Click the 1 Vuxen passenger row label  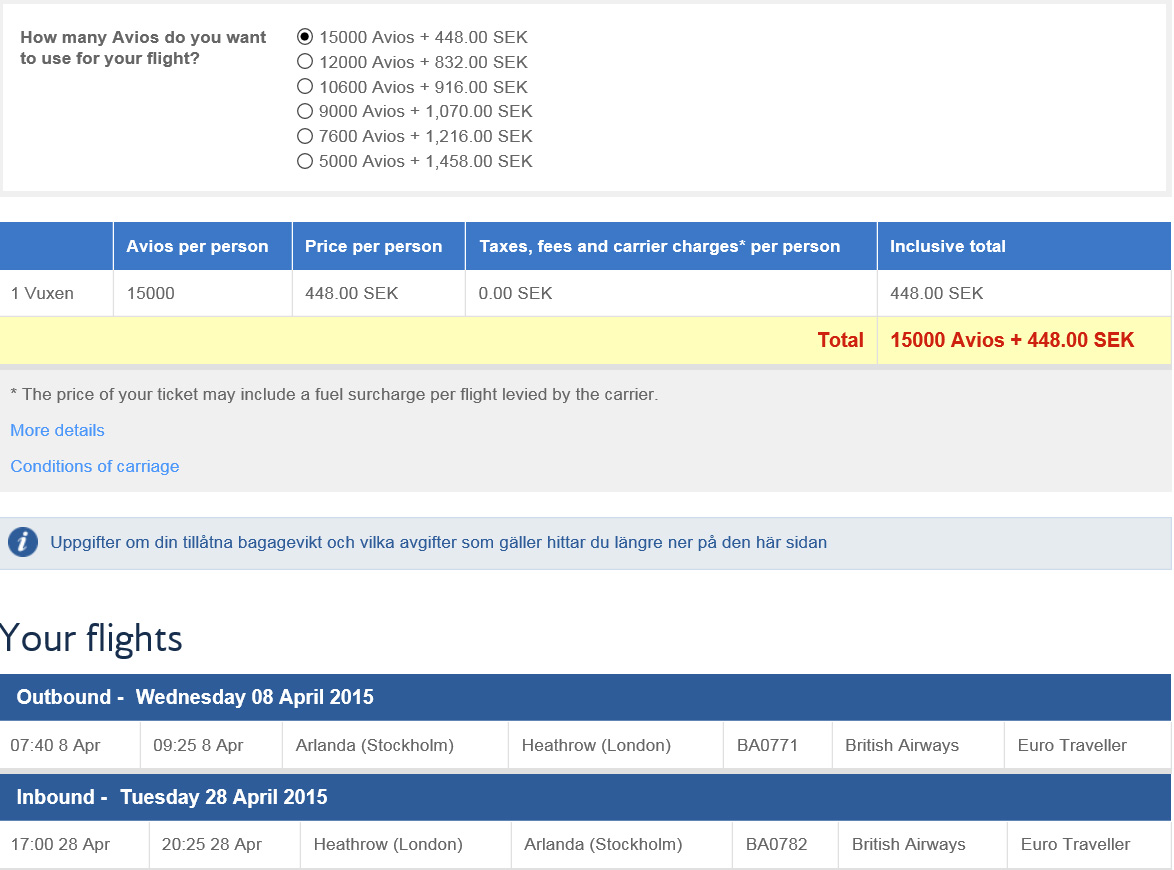42,293
